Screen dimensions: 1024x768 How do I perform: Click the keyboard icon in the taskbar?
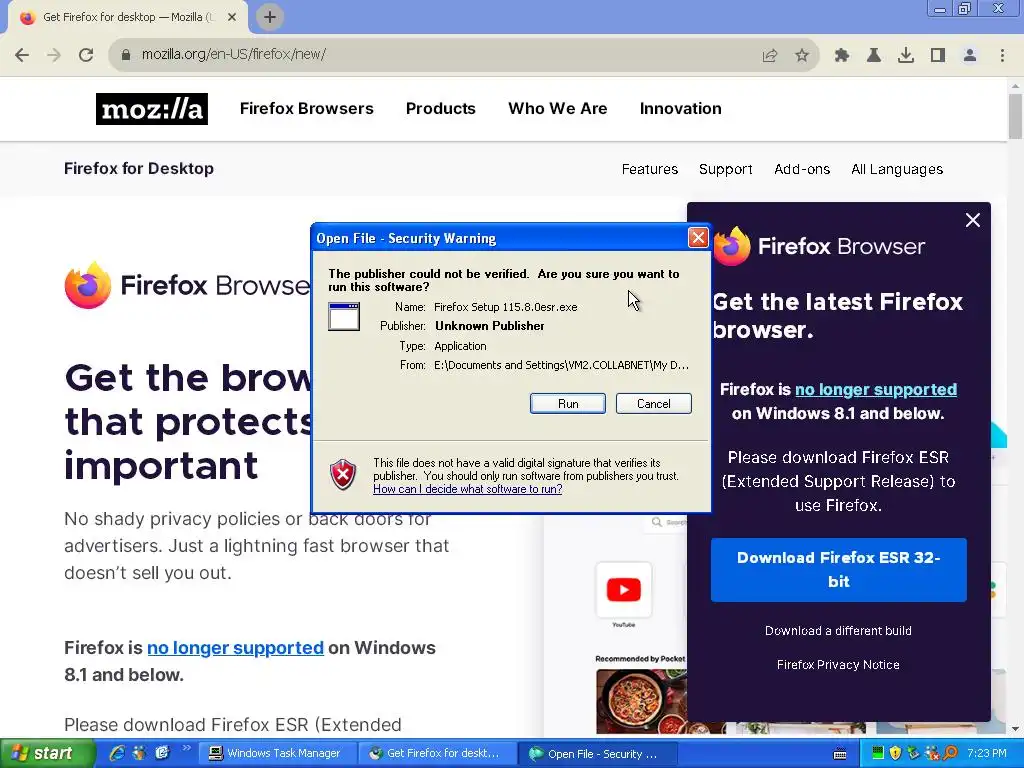point(840,754)
